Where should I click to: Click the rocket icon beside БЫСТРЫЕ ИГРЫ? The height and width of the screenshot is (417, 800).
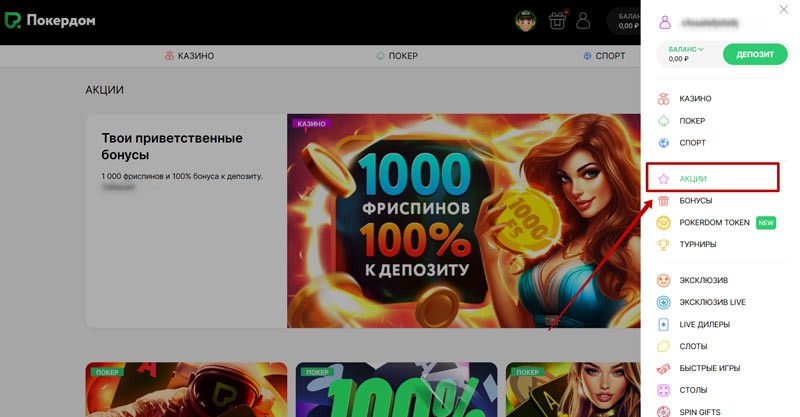click(x=663, y=368)
